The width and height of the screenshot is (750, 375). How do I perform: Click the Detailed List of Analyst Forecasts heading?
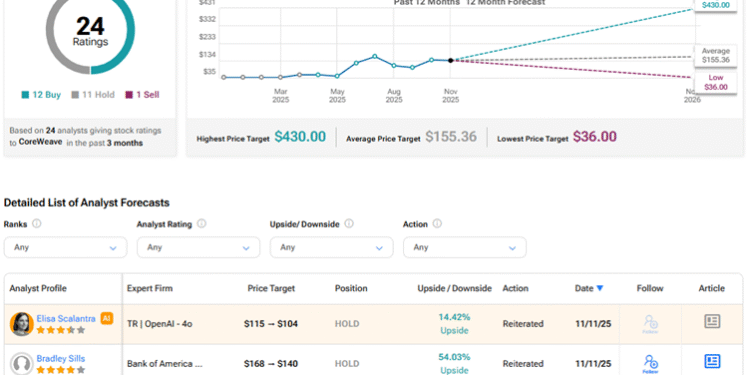click(x=87, y=203)
